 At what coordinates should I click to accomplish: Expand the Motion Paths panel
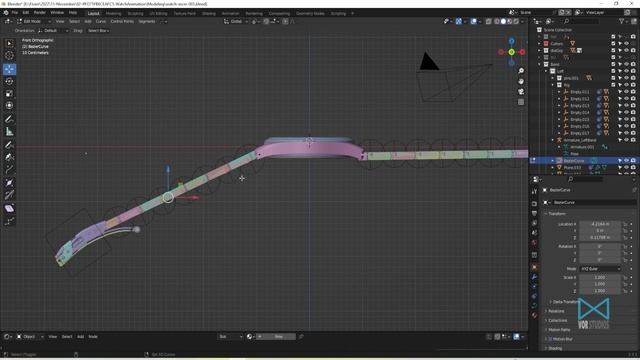558,330
